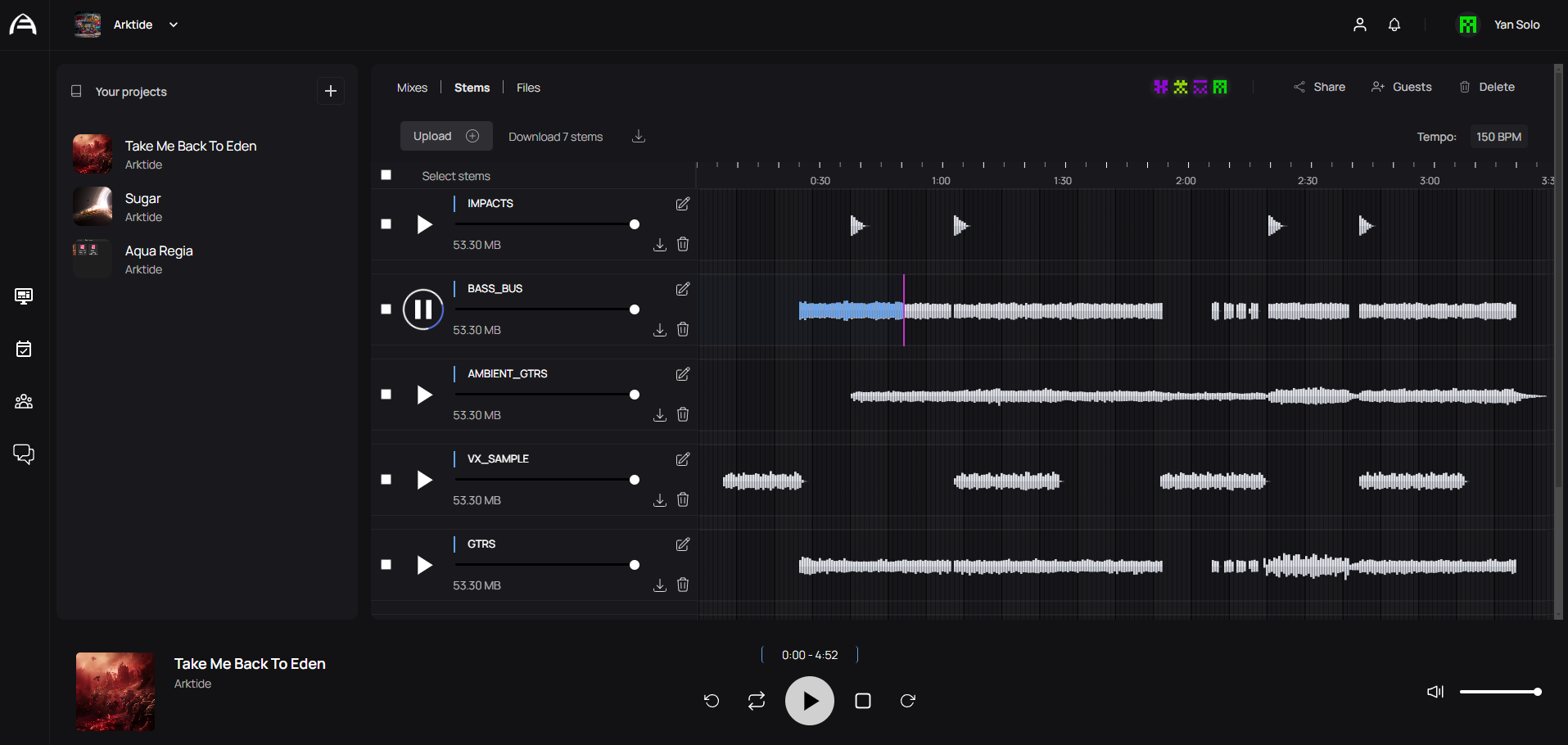
Task: Download the VX_SAMPLE stem
Action: pyautogui.click(x=660, y=500)
